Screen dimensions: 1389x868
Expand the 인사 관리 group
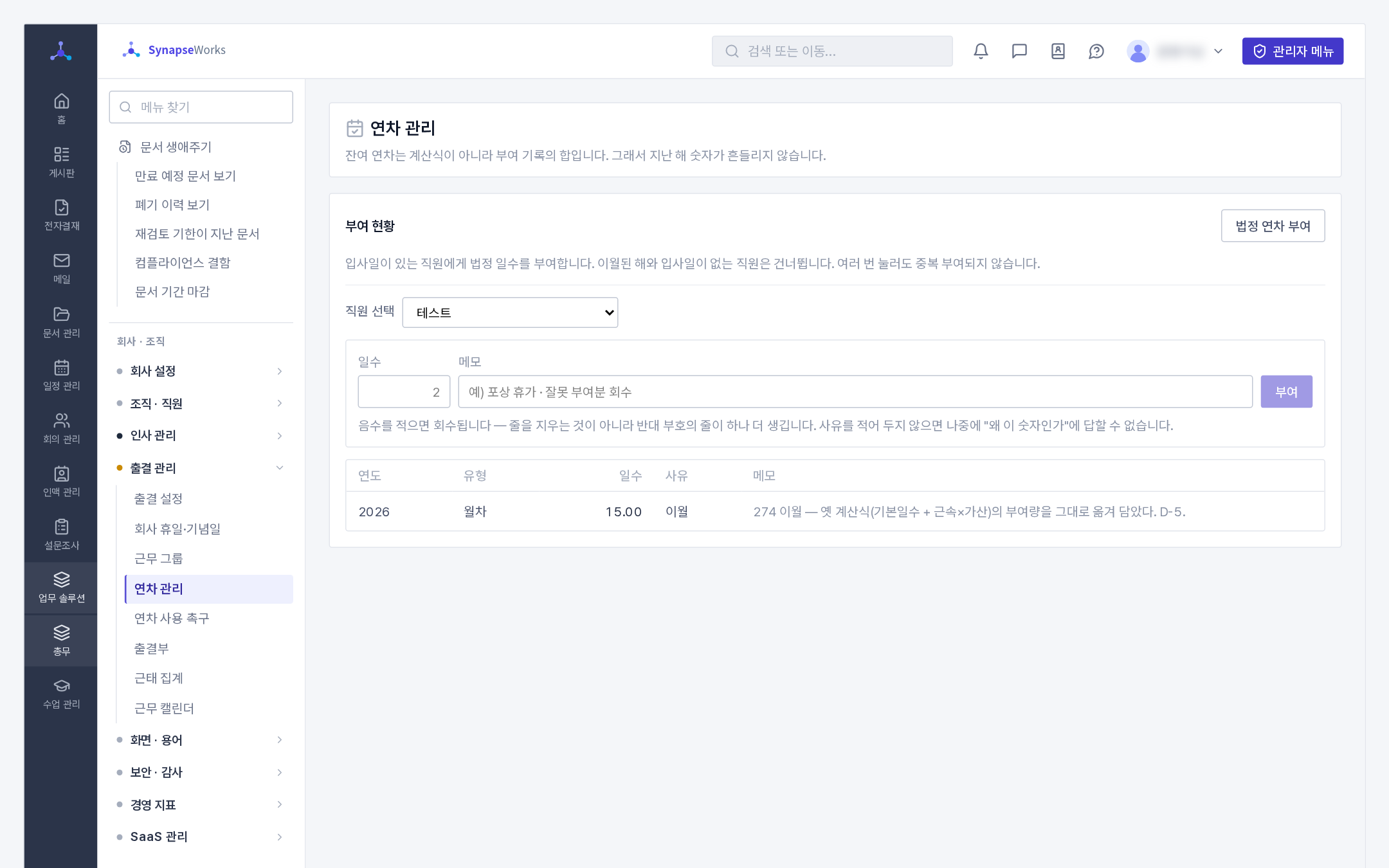201,435
